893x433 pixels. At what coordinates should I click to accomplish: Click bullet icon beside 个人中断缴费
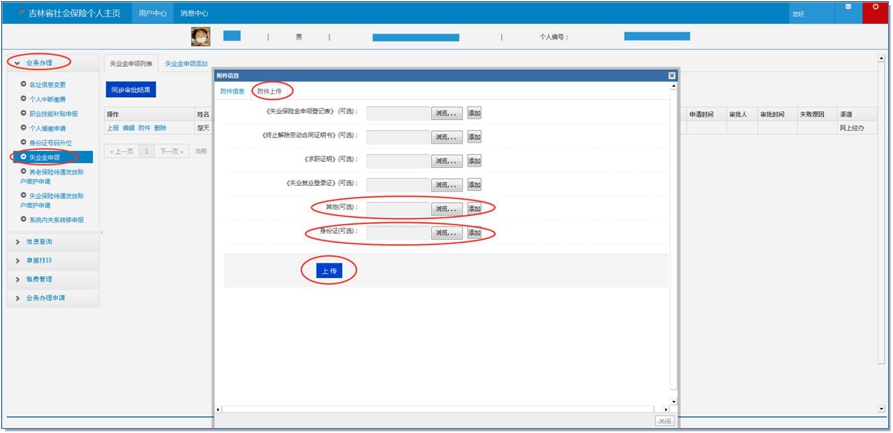23,99
